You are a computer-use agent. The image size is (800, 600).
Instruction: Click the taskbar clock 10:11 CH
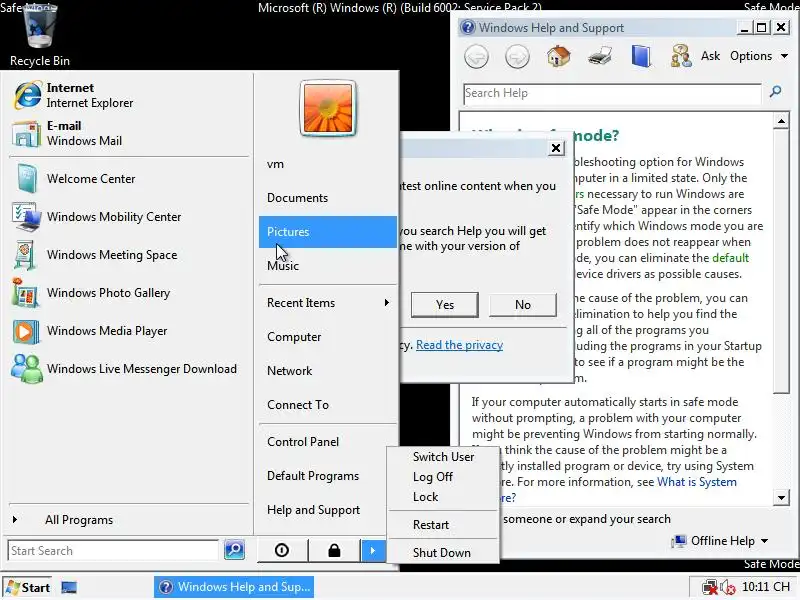click(765, 587)
